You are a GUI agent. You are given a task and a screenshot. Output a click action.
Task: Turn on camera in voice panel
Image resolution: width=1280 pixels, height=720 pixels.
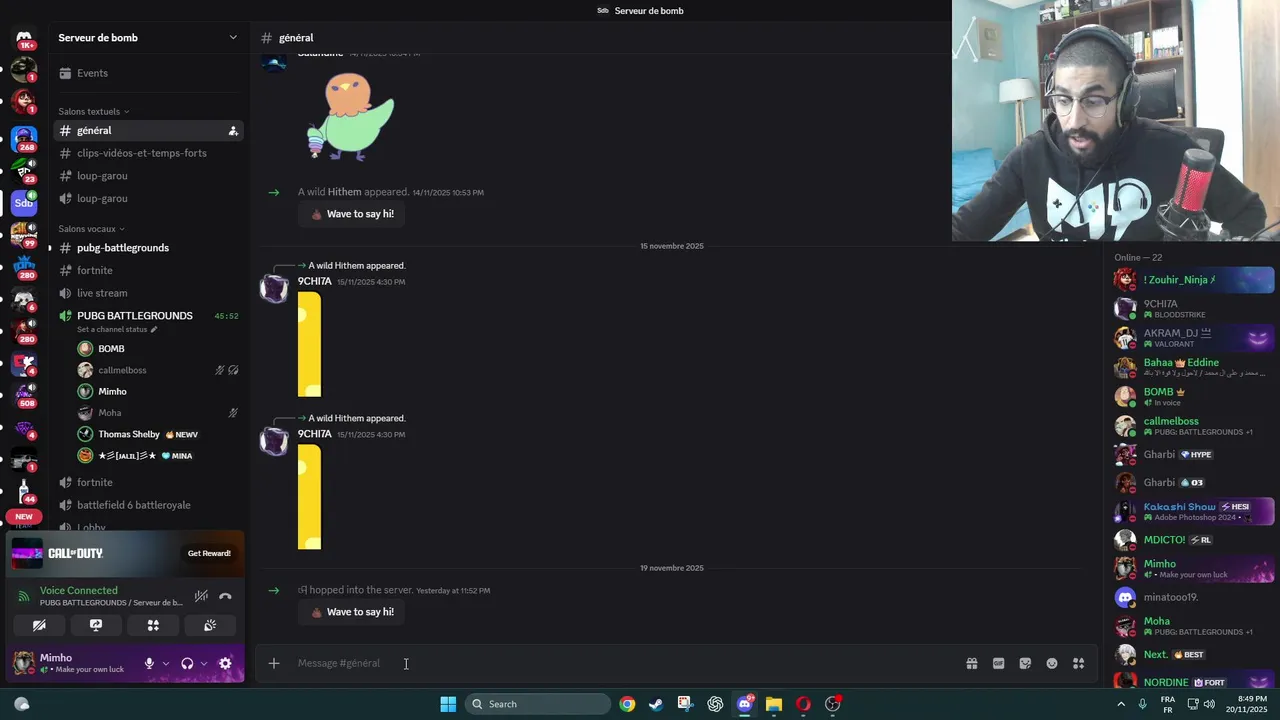coord(39,625)
